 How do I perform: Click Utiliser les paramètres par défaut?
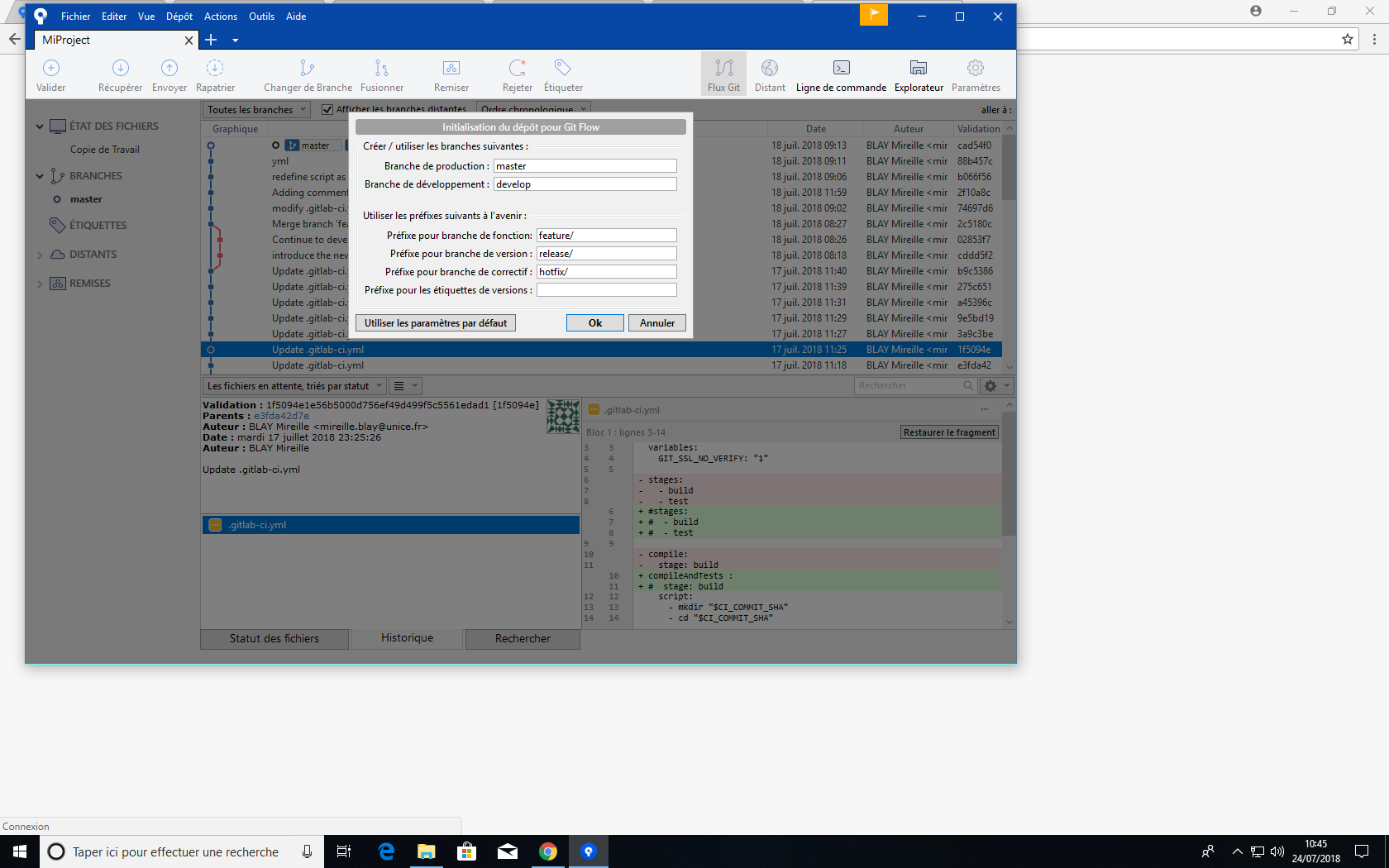pos(436,323)
